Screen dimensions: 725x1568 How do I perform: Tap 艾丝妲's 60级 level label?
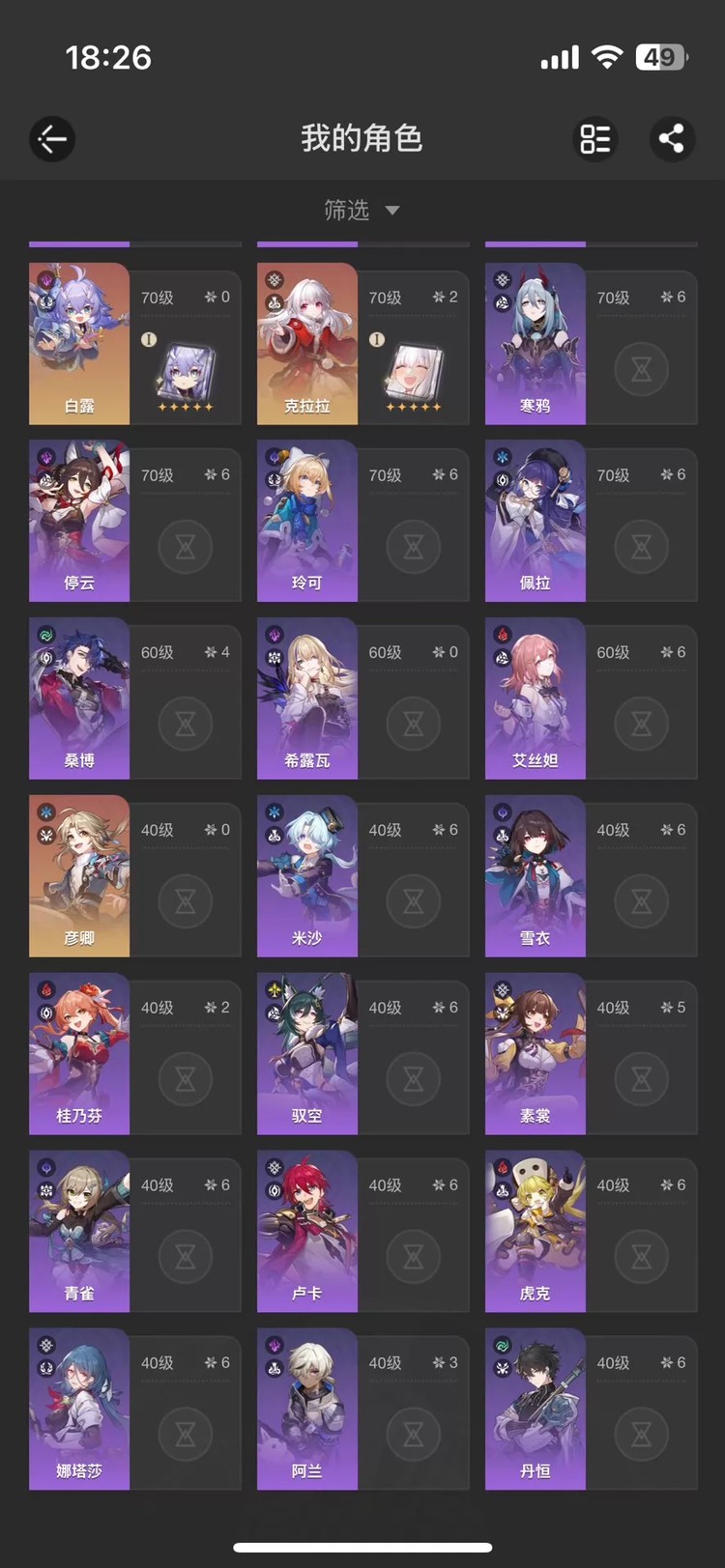pyautogui.click(x=613, y=653)
